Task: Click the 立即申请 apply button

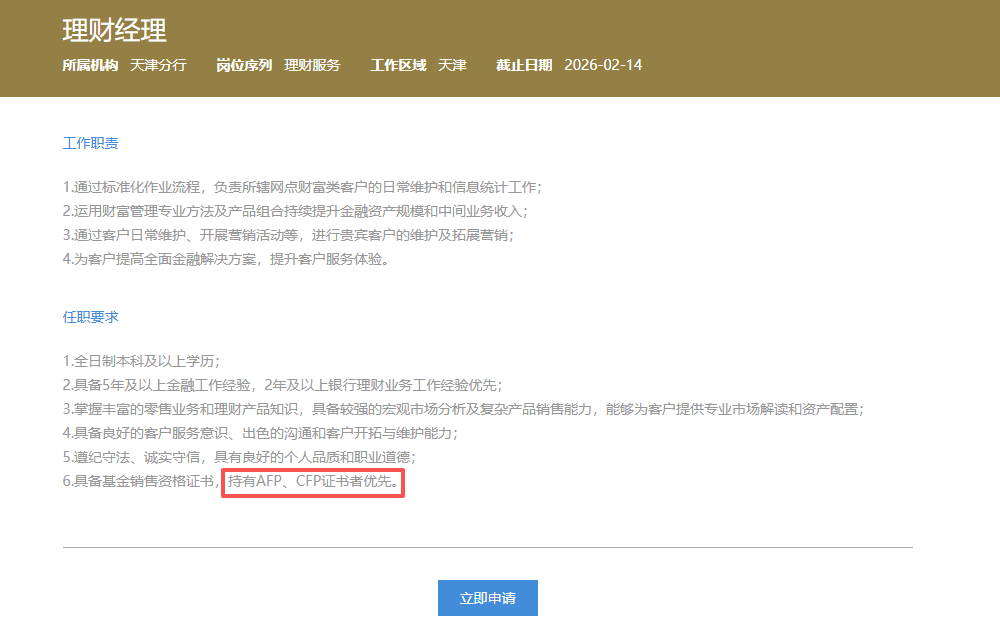Action: click(x=488, y=598)
